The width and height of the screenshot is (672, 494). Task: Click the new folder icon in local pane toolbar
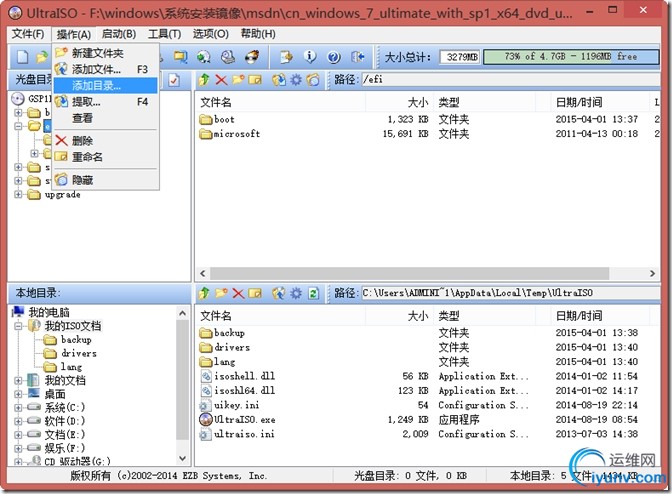pyautogui.click(x=221, y=293)
